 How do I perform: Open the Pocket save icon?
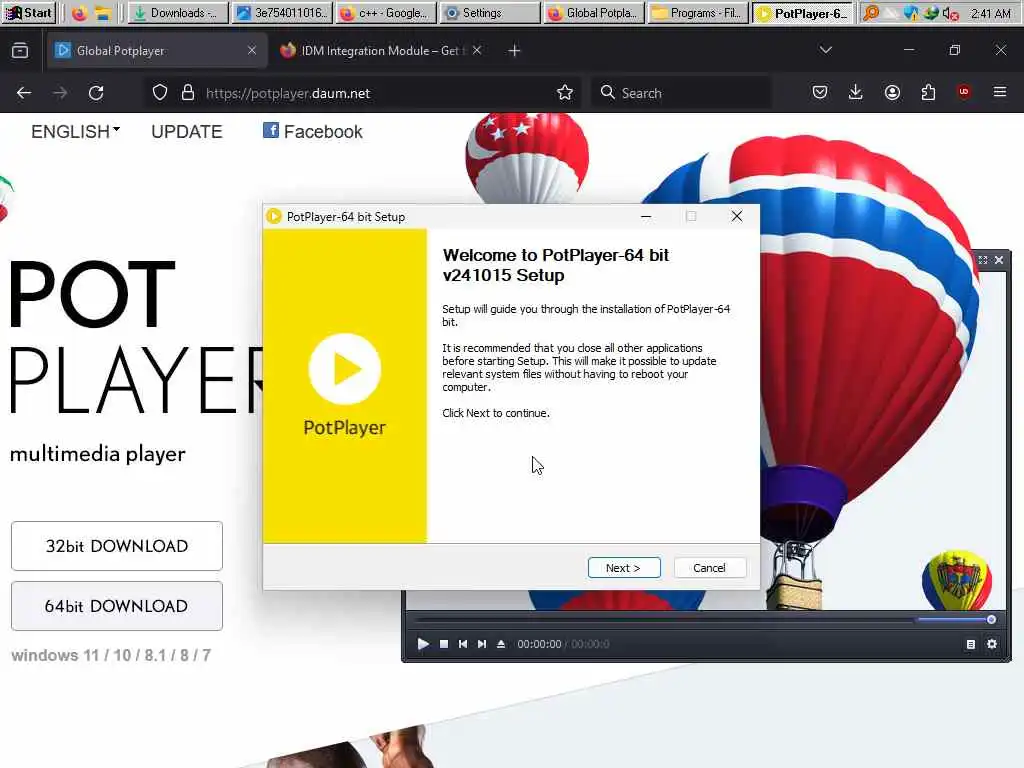tap(820, 93)
